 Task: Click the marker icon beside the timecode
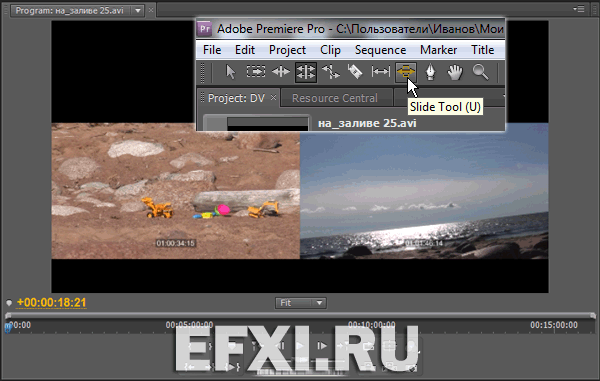(x=9, y=303)
